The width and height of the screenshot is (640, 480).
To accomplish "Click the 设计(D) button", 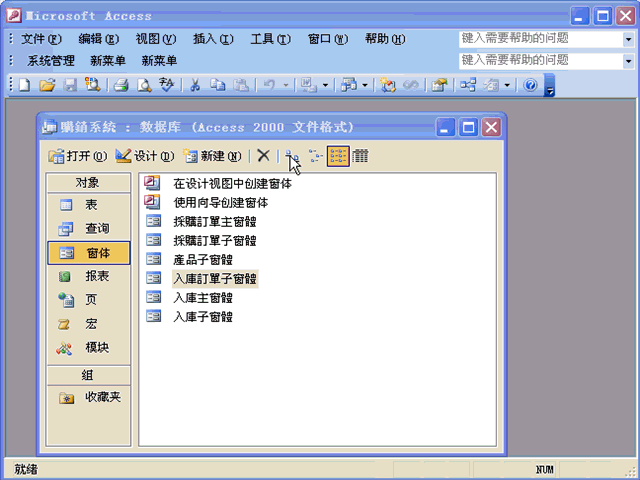I will (144, 156).
